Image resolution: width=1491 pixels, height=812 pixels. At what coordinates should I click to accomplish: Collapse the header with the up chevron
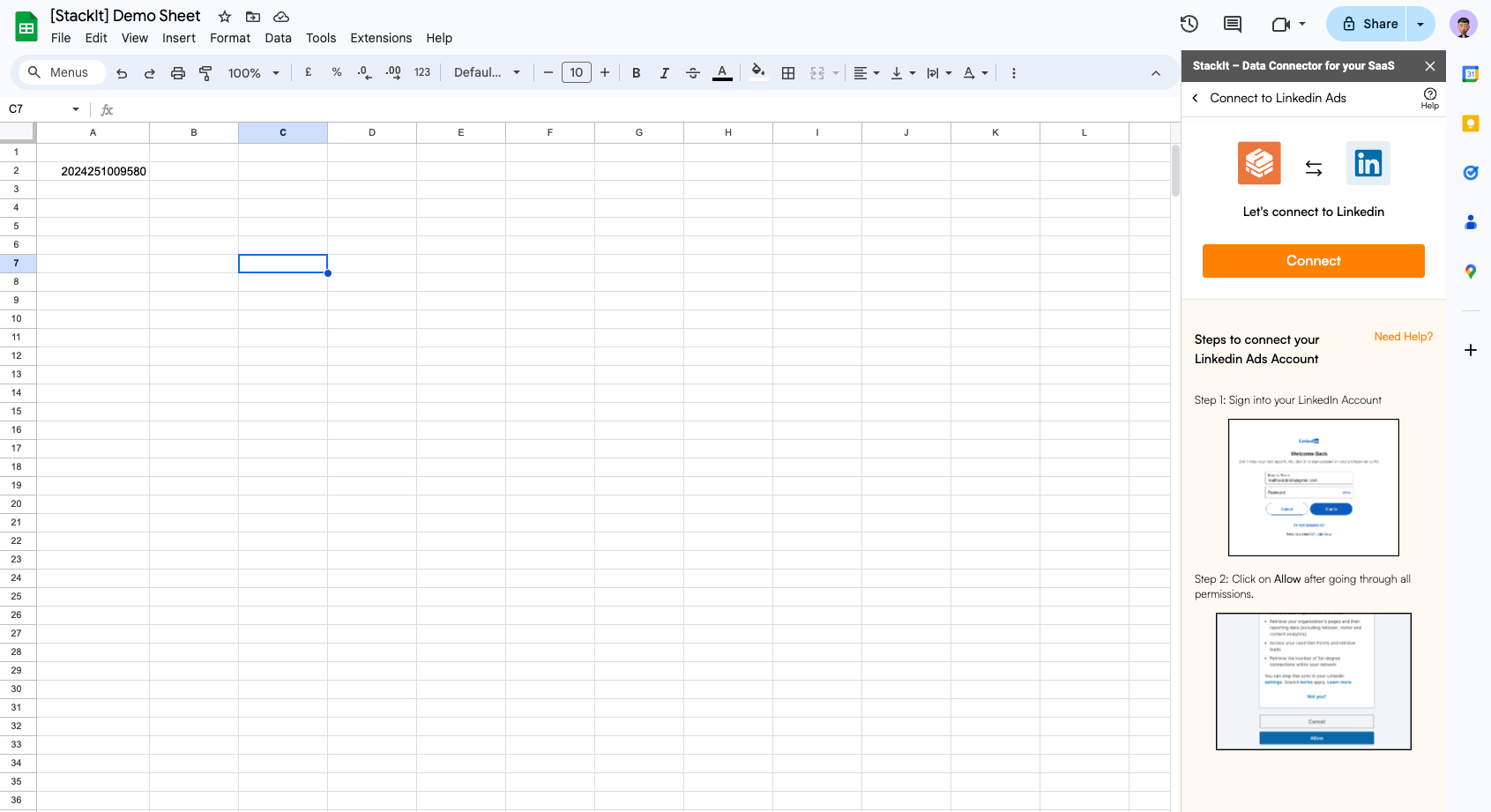[x=1156, y=73]
